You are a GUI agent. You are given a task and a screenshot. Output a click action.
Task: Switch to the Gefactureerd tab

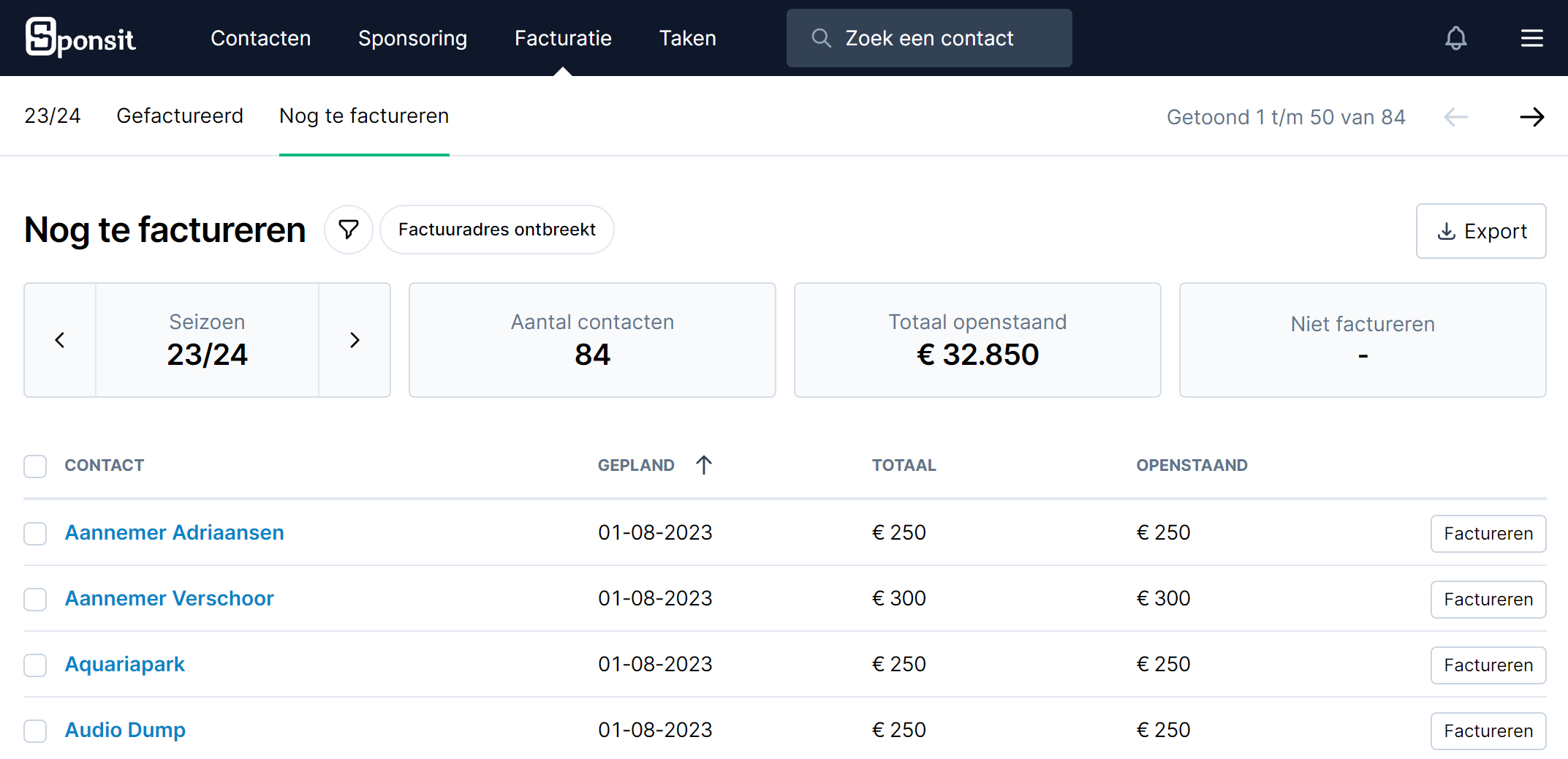(180, 116)
